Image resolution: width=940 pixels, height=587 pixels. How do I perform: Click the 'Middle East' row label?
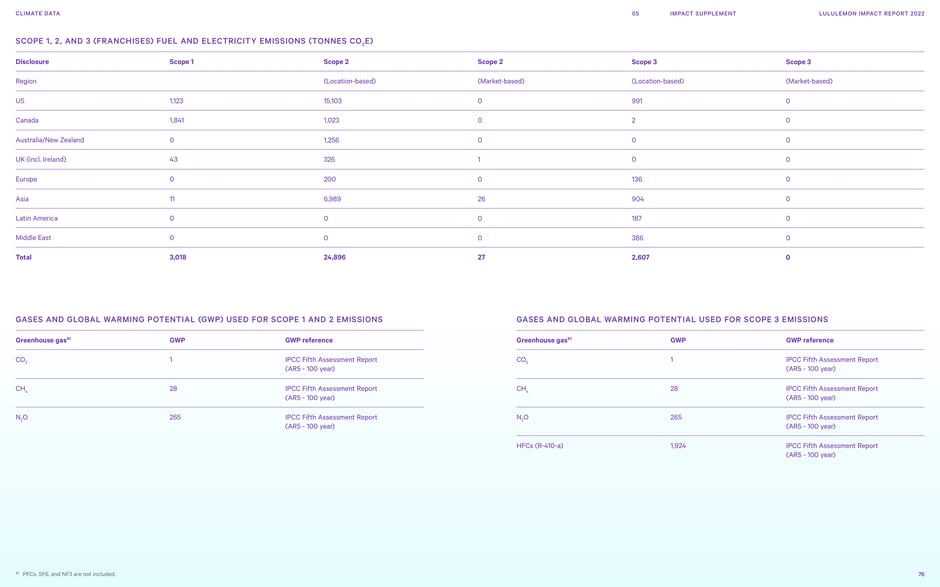tap(33, 238)
